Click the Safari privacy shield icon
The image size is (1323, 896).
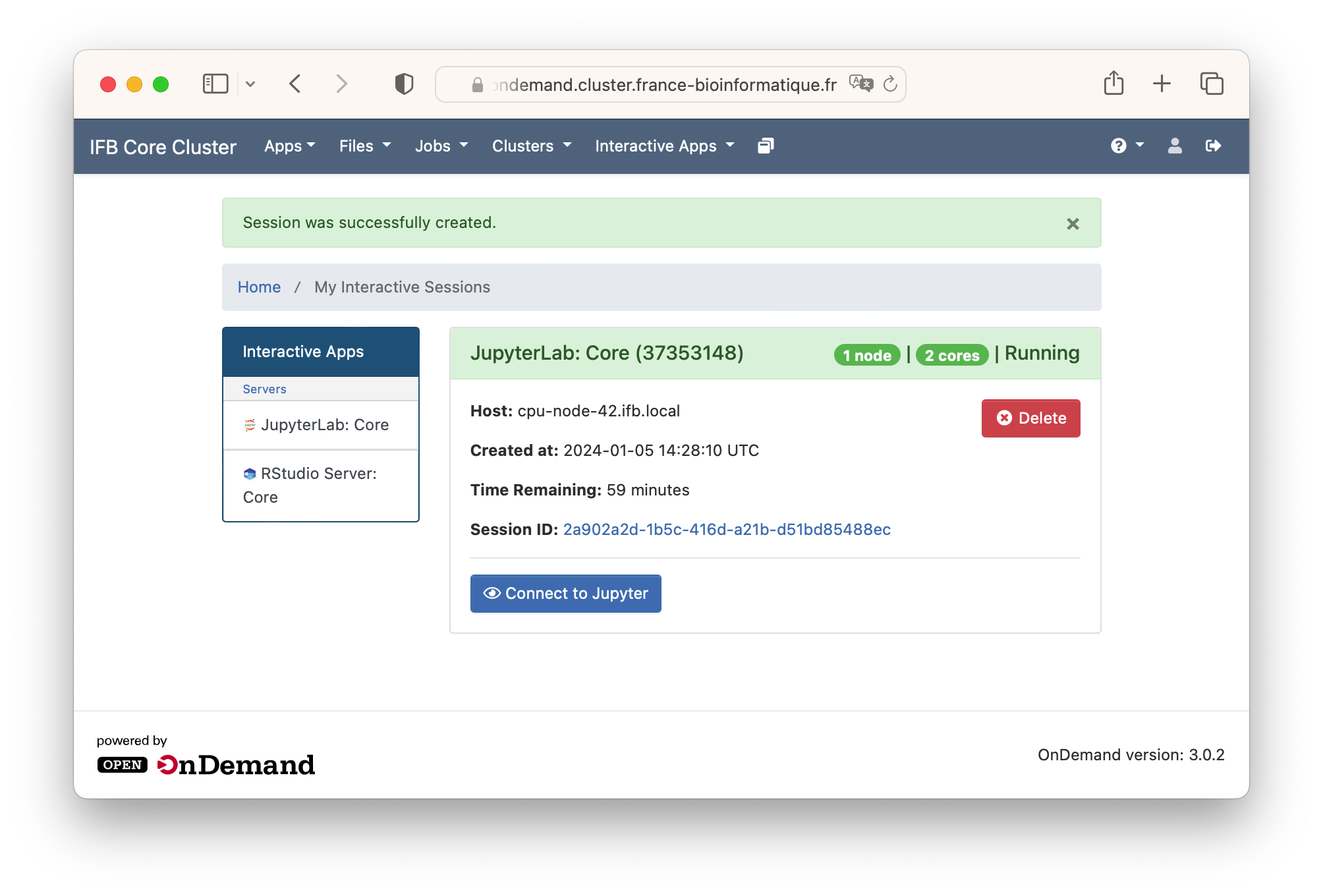point(404,84)
